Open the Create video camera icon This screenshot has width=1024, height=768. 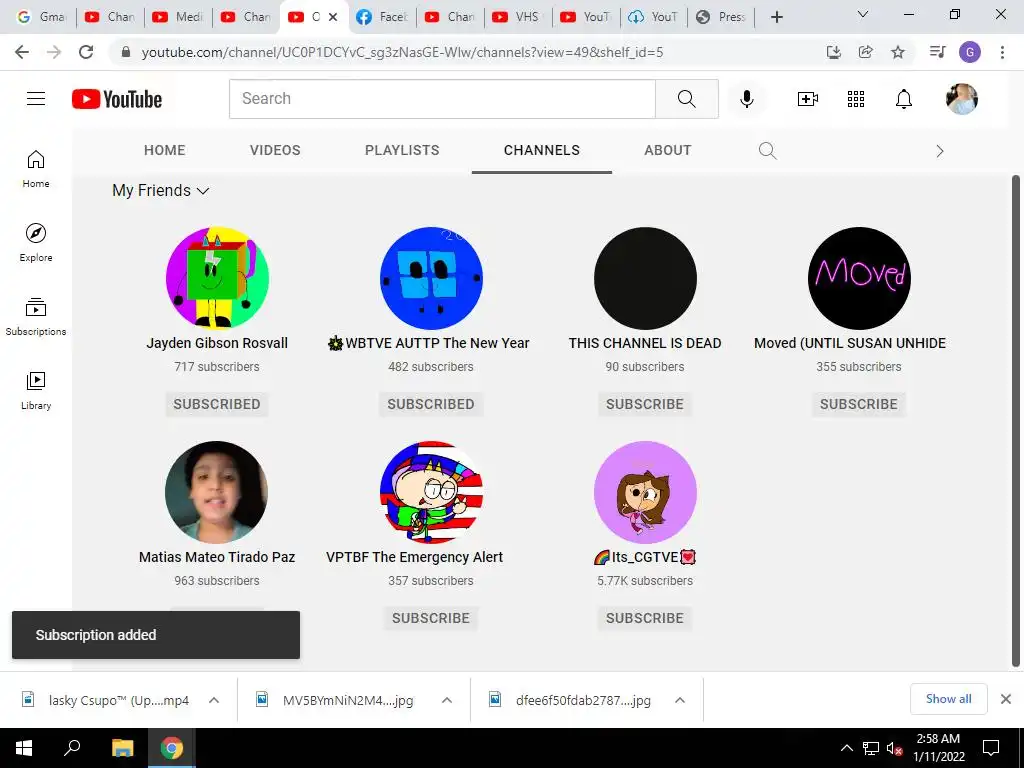(x=807, y=99)
